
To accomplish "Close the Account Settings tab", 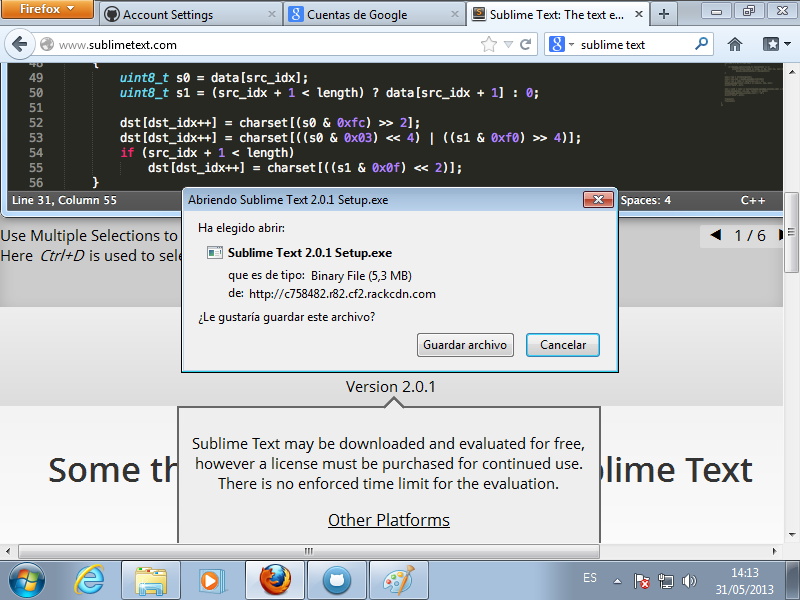I will coord(272,15).
